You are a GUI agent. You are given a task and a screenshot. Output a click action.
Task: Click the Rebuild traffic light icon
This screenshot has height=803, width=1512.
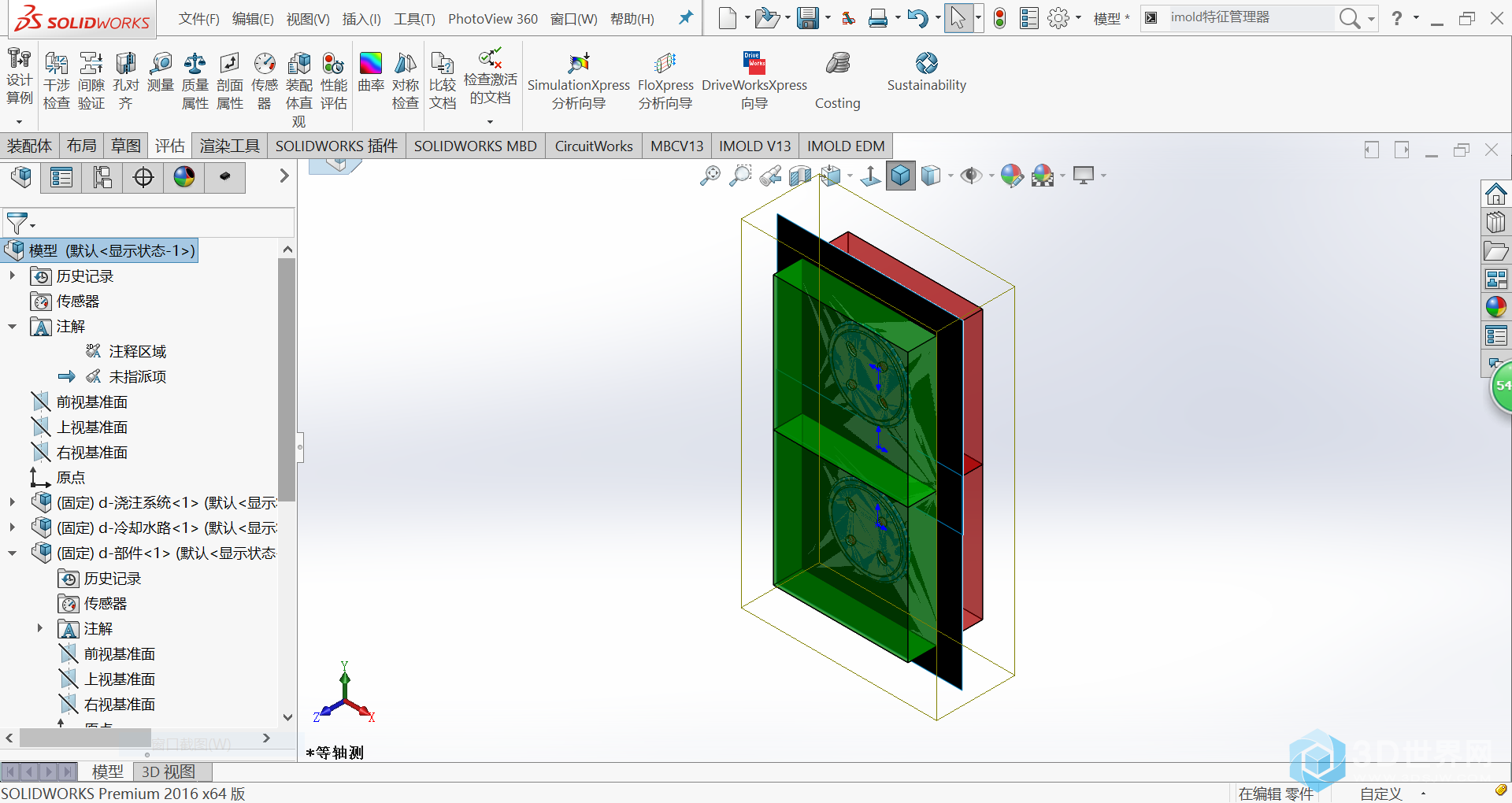999,18
